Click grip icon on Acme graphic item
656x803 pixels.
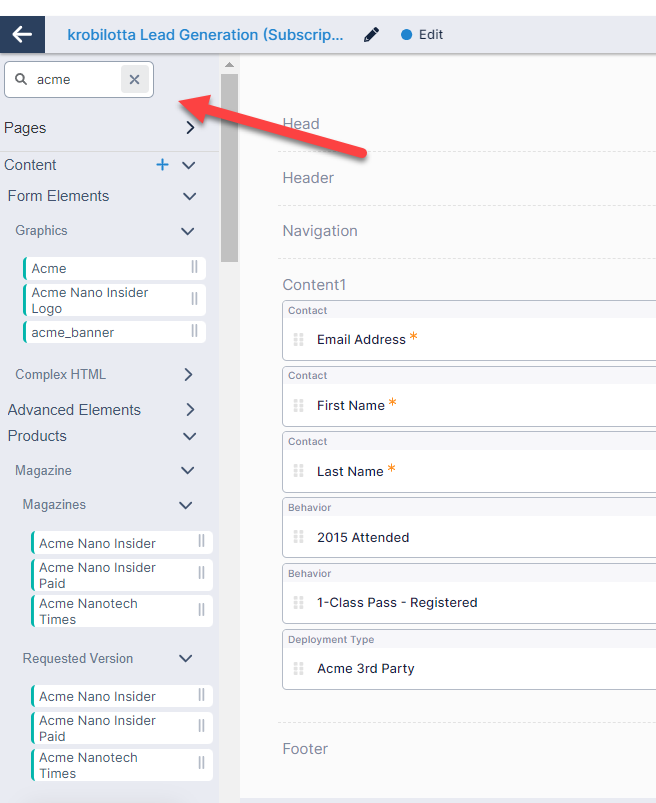[194, 268]
